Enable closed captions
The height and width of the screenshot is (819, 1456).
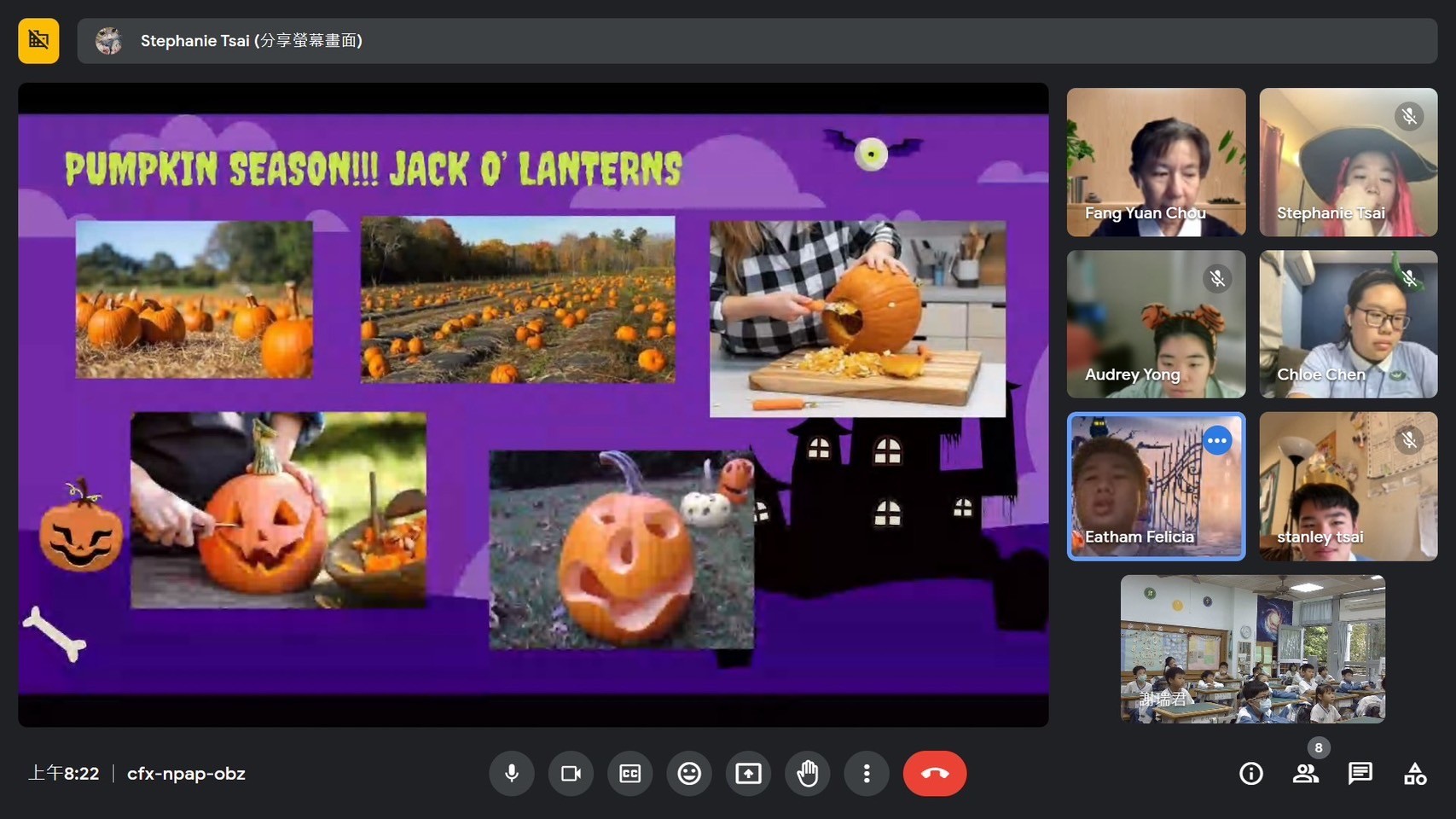[629, 773]
